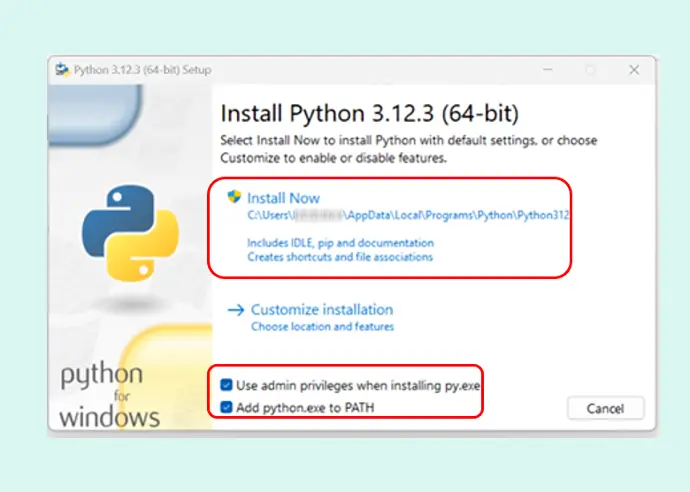Close the Python Setup window
This screenshot has width=690, height=492.
[634, 70]
